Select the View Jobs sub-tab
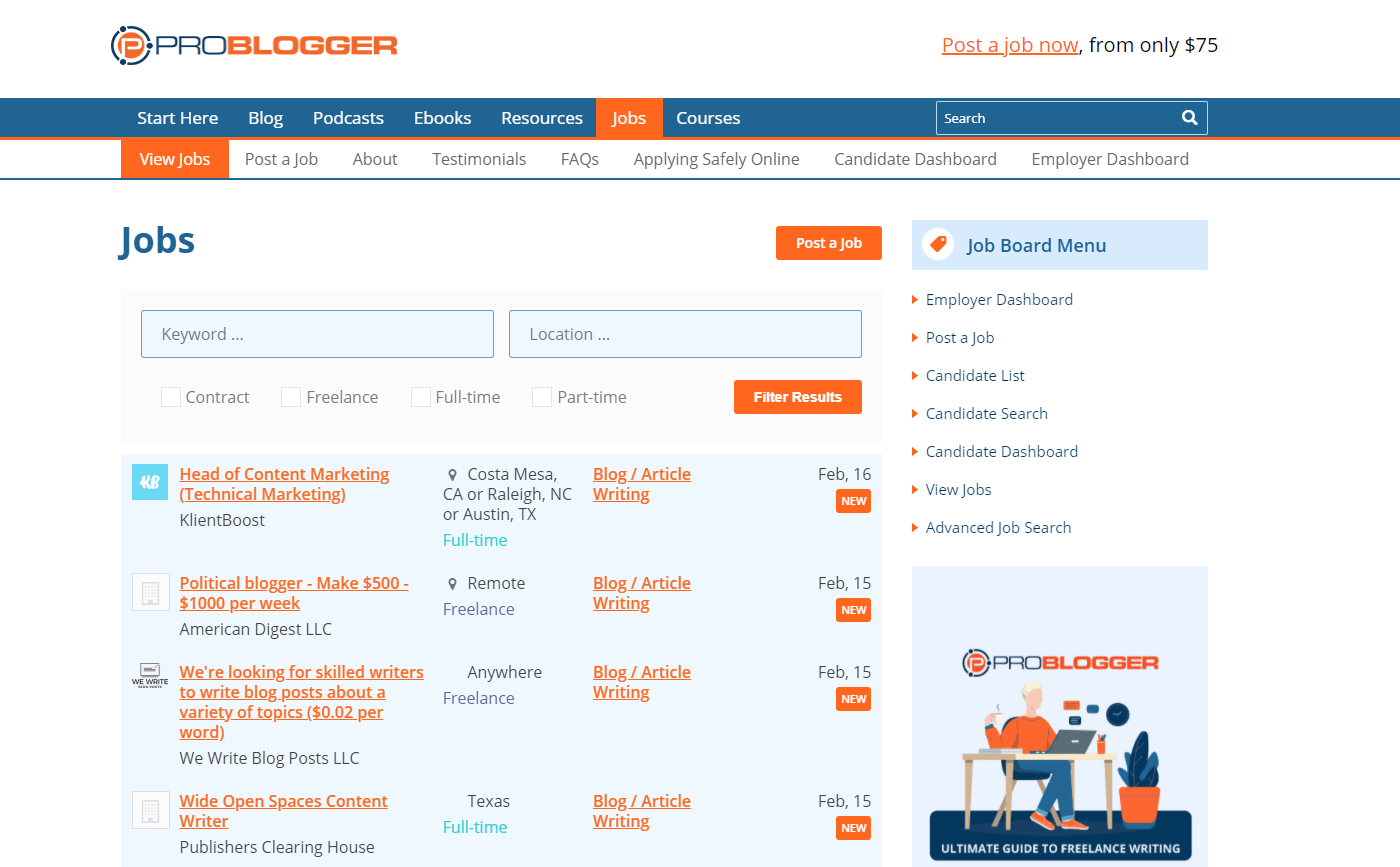1400x867 pixels. [x=175, y=159]
